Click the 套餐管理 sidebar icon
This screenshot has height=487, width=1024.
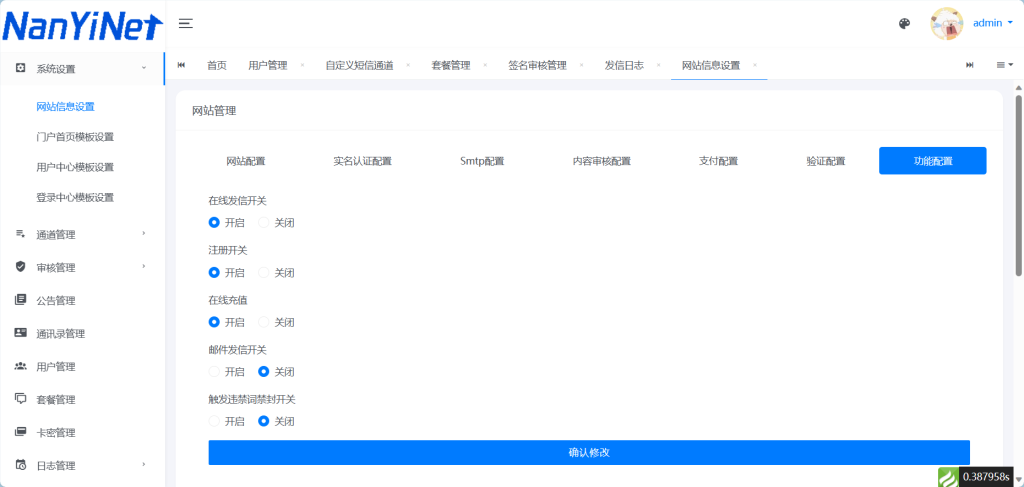(20, 399)
